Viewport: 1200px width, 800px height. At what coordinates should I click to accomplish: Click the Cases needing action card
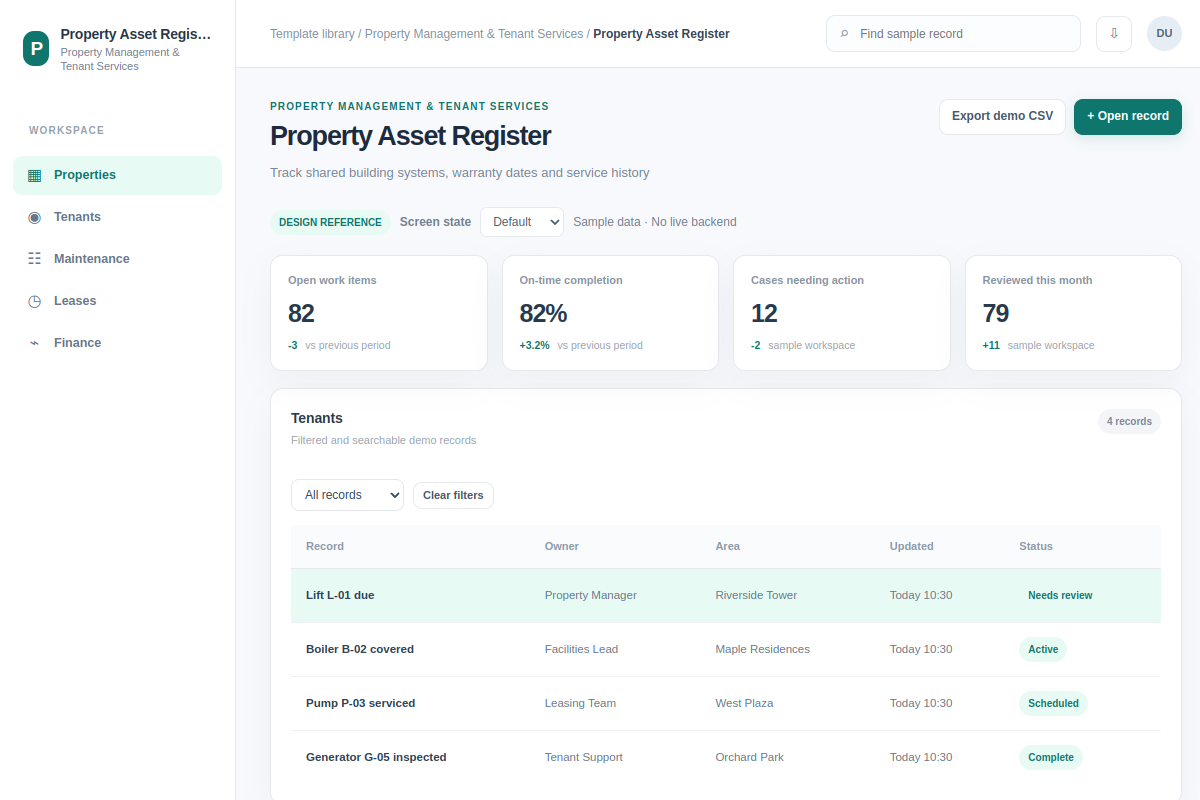[x=842, y=313]
